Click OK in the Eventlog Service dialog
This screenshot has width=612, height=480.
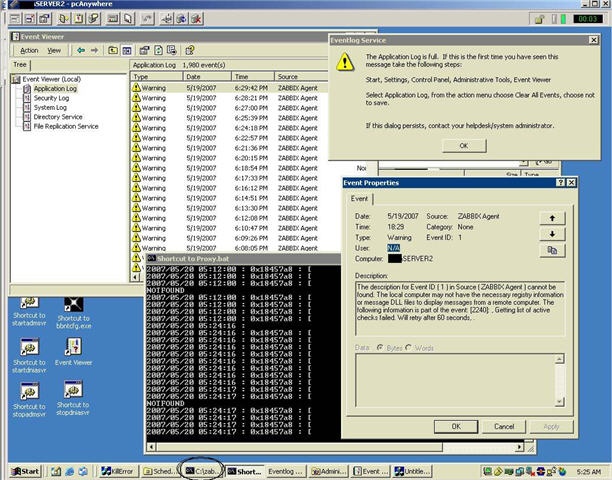coord(464,145)
